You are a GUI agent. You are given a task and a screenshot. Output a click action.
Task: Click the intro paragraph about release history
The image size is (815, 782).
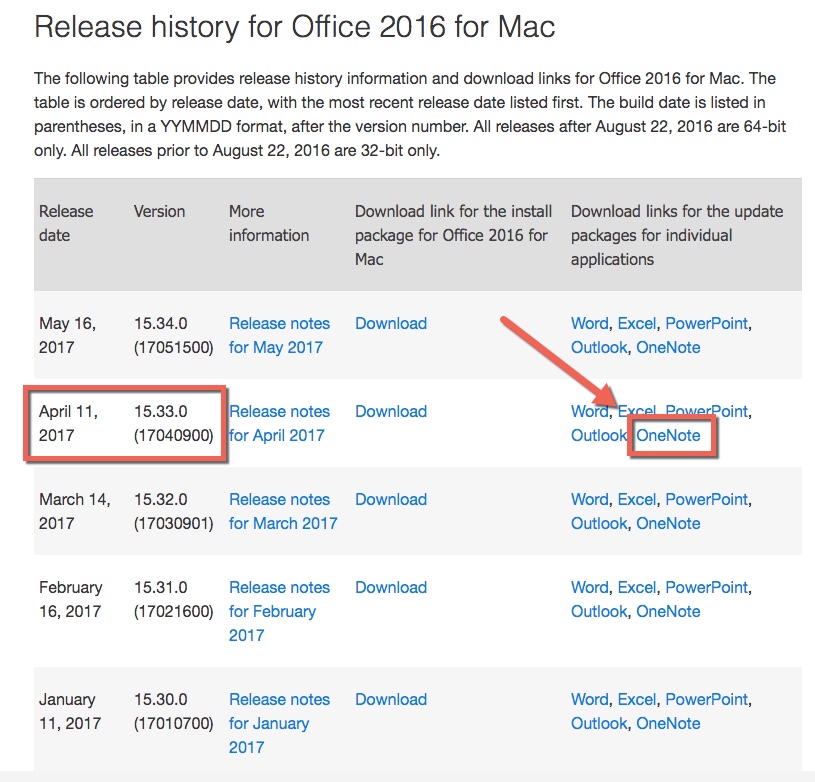click(410, 114)
